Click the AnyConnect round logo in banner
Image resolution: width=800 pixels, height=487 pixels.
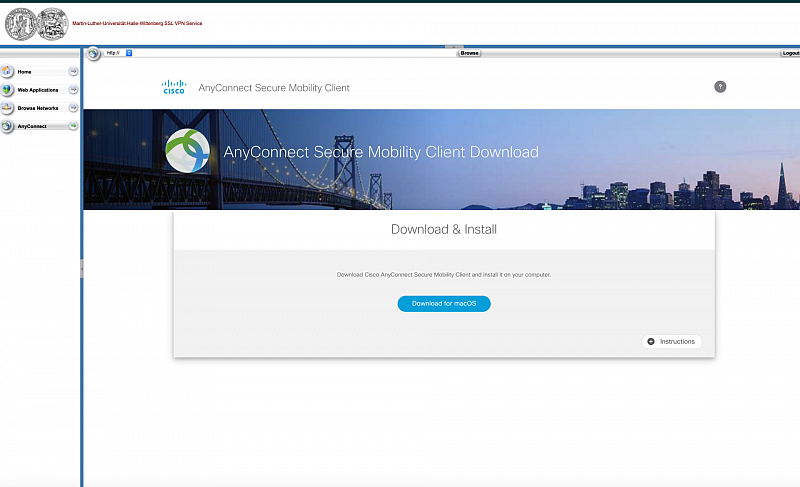(187, 151)
